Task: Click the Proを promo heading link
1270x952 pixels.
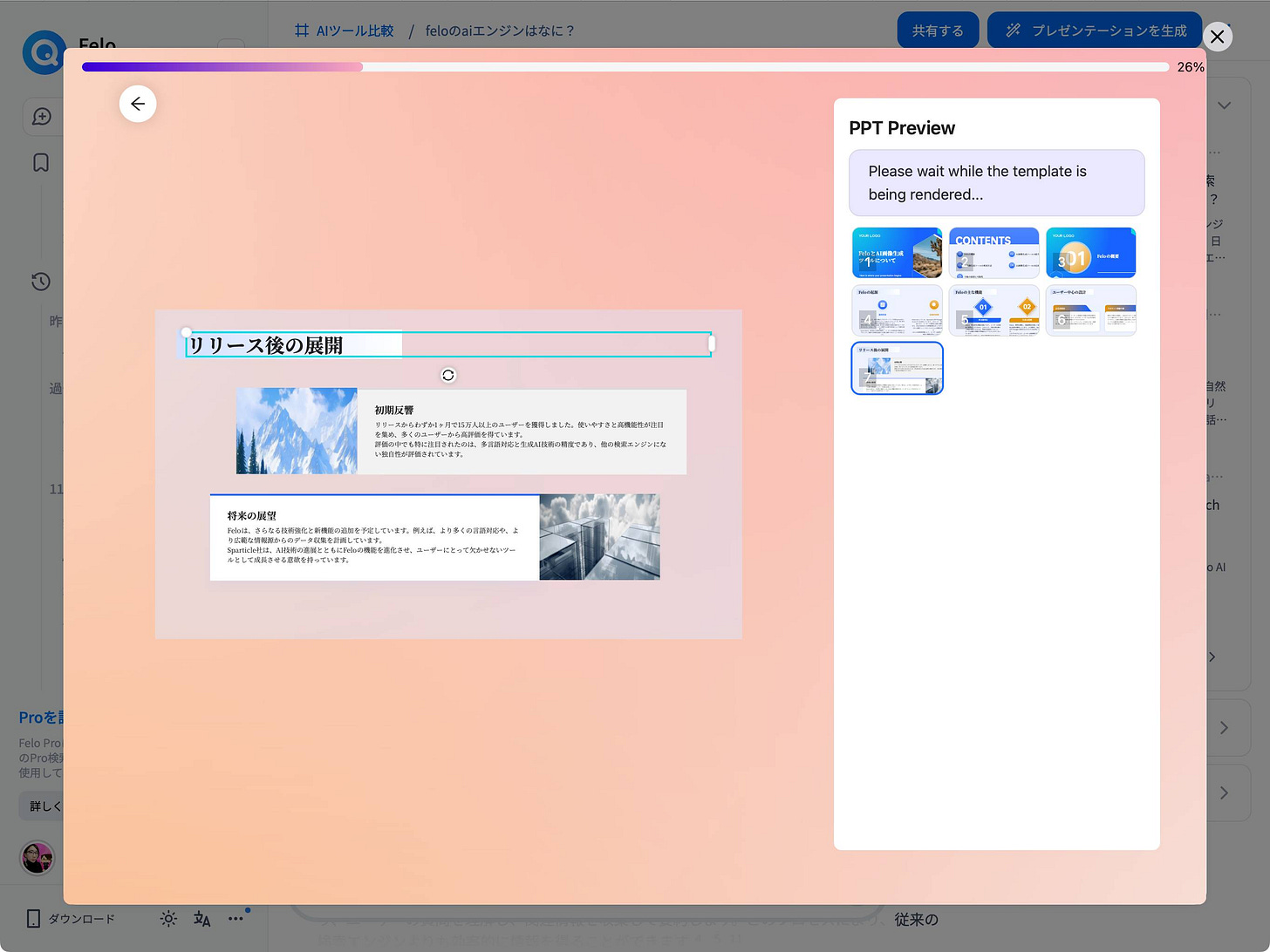Action: point(42,717)
